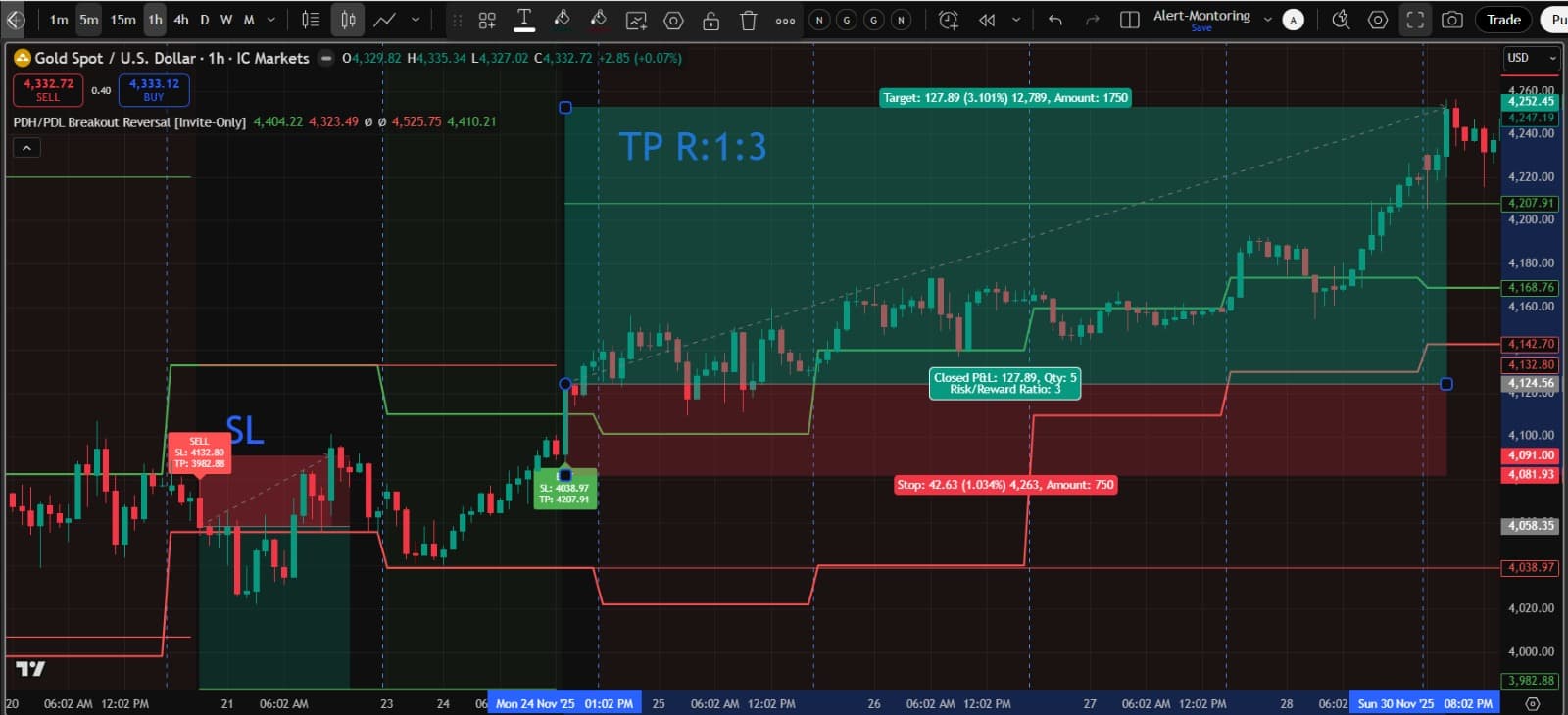Expand the replay options dropdown arrow
Image resolution: width=1568 pixels, height=715 pixels.
[x=1016, y=20]
